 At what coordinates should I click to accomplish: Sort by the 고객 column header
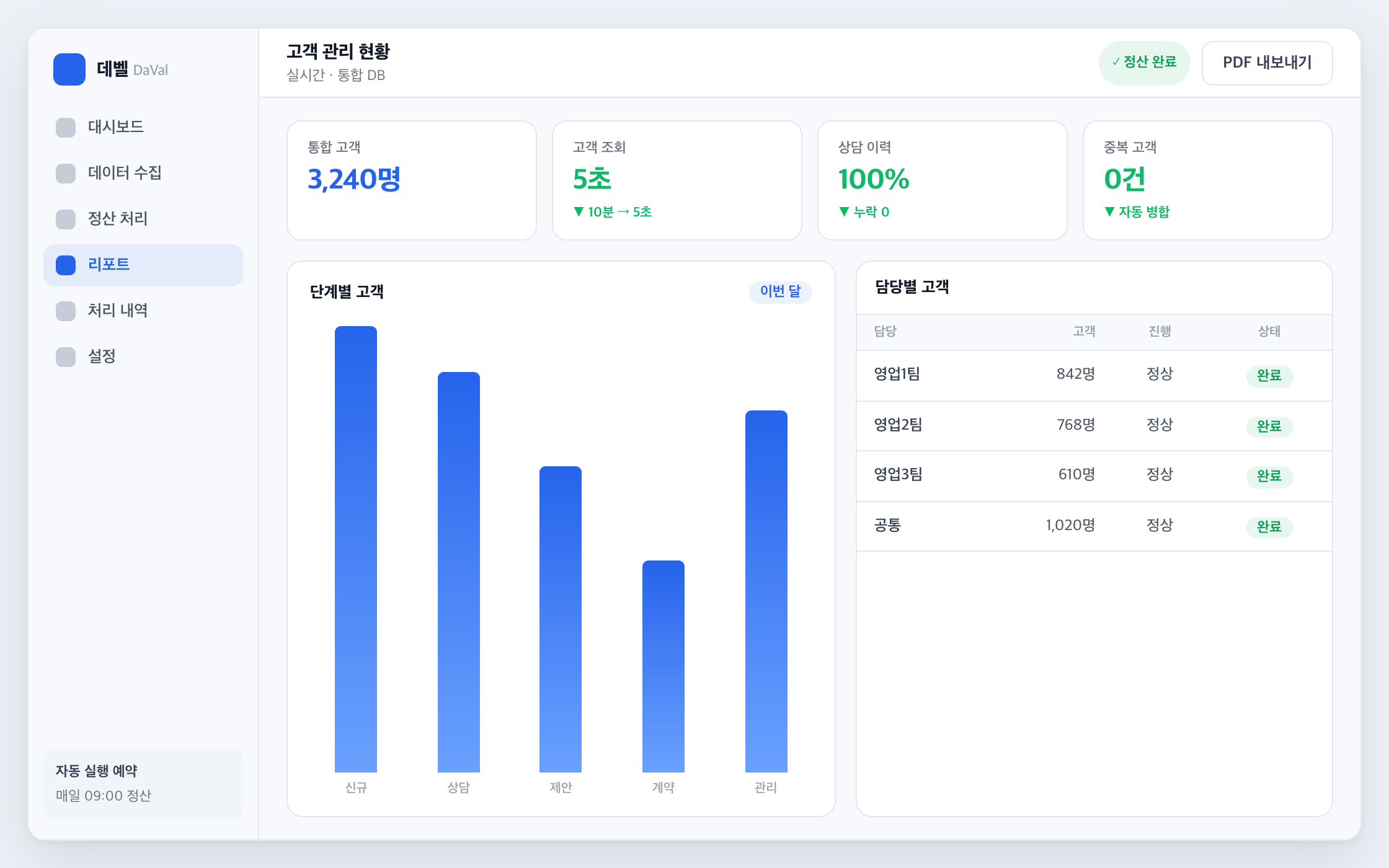click(1084, 332)
